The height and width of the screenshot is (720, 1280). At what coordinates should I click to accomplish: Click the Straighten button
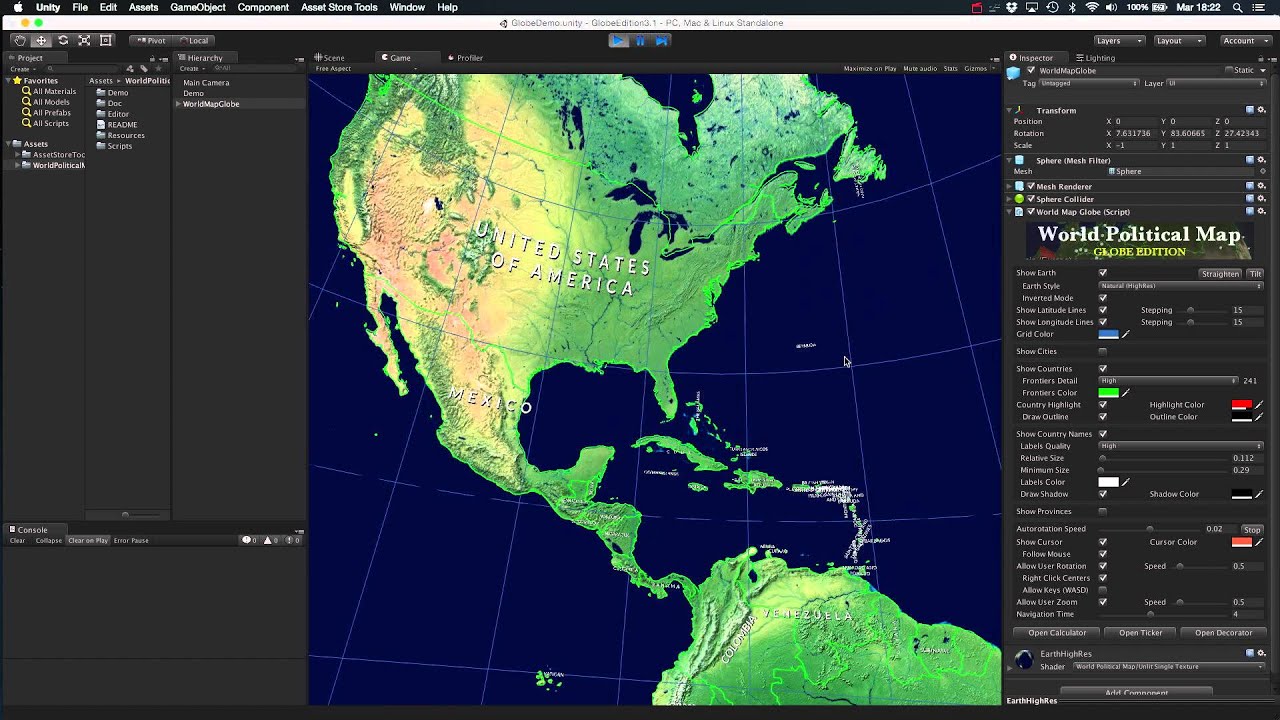[1220, 273]
